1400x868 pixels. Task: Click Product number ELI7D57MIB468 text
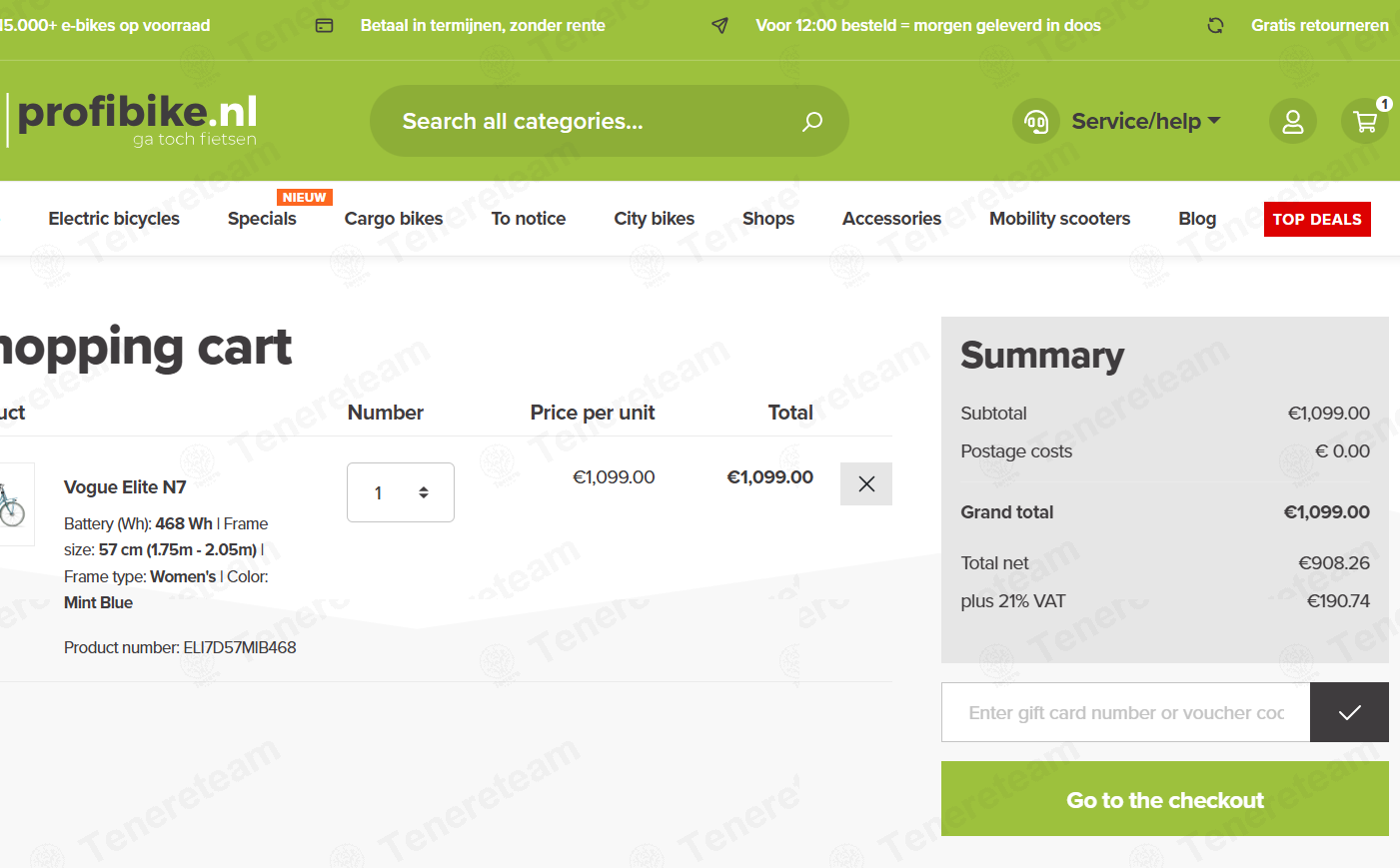point(180,647)
